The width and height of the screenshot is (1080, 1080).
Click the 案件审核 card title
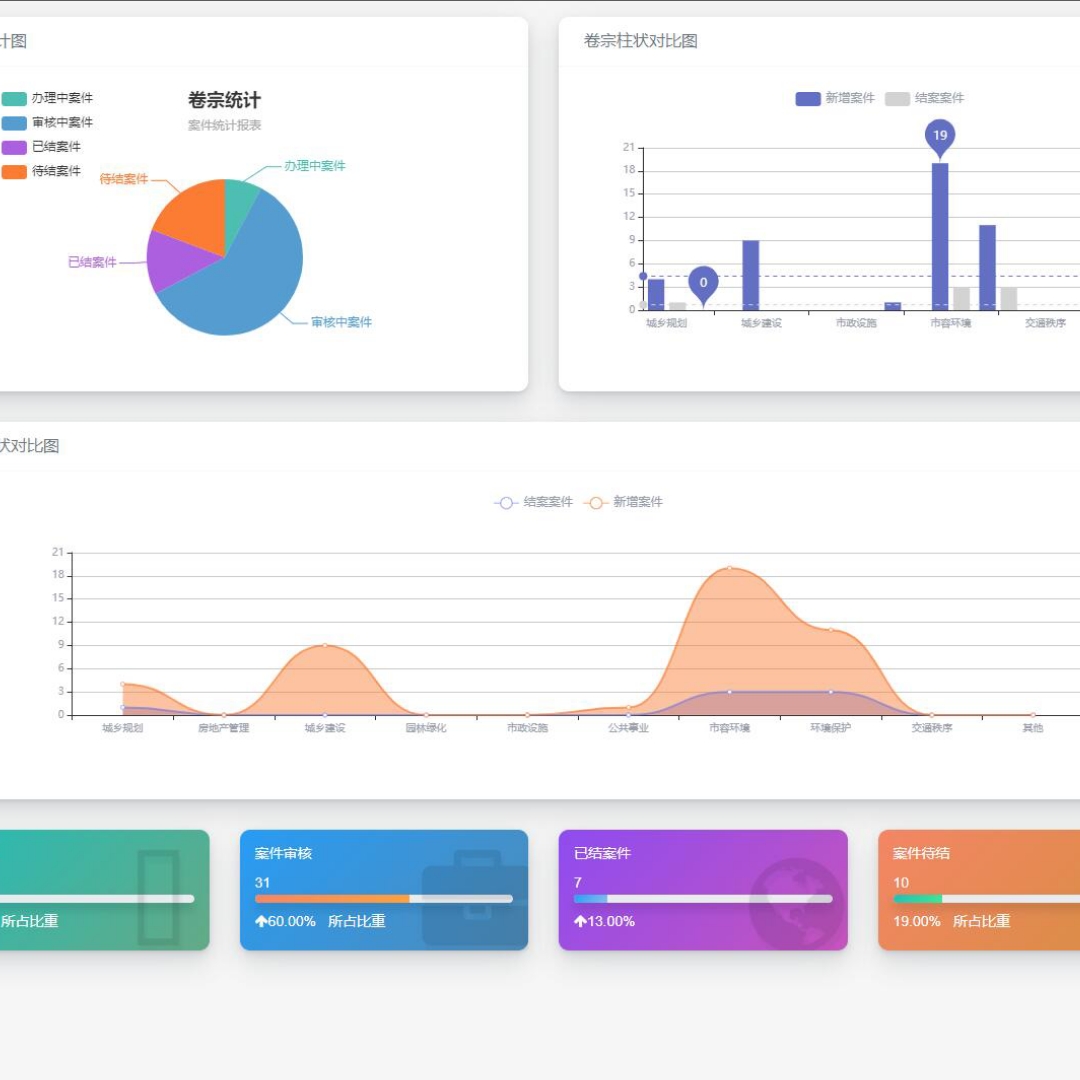click(x=283, y=853)
